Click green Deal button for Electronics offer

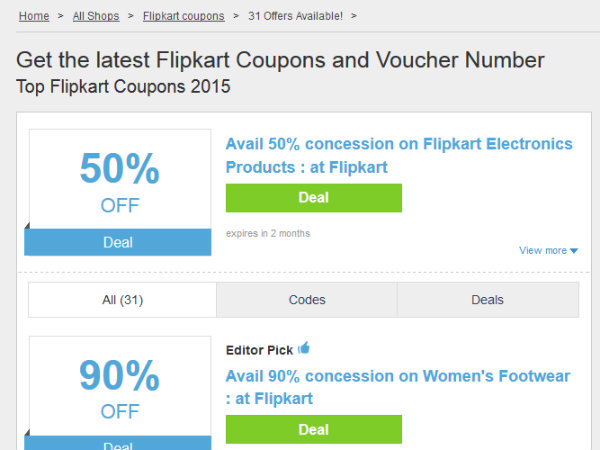click(313, 197)
